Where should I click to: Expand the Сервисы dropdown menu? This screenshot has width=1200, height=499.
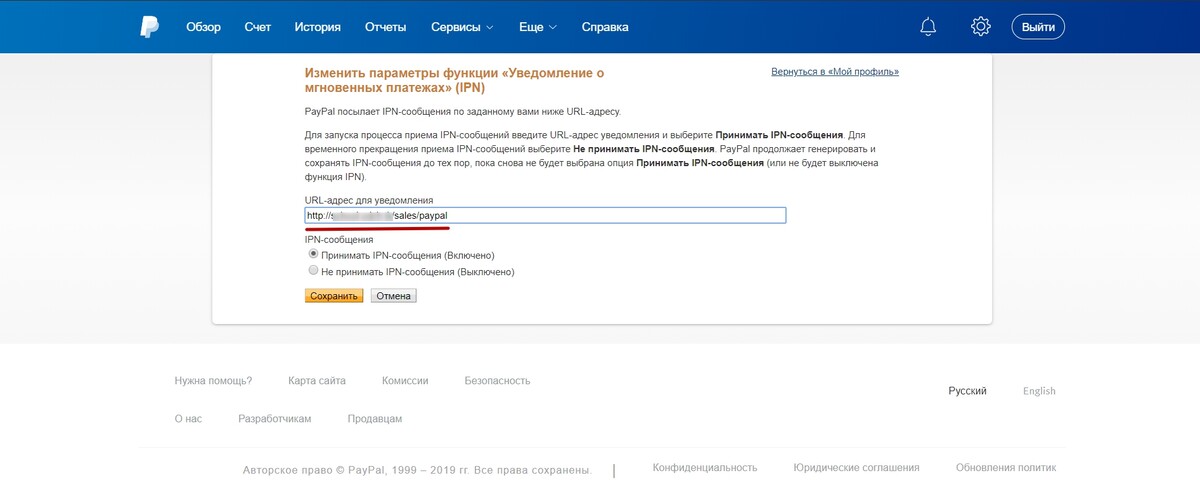(462, 27)
